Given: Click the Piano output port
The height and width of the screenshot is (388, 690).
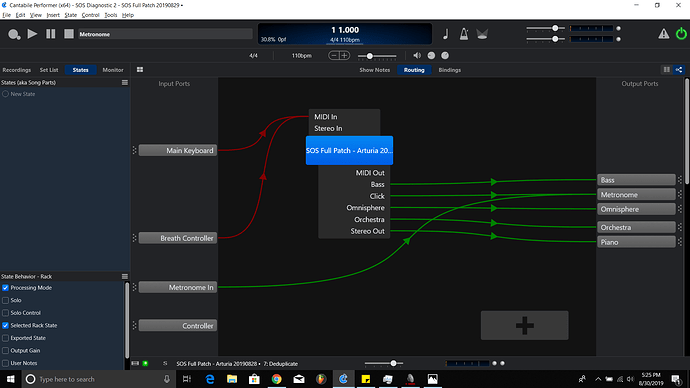Looking at the screenshot, I should [636, 242].
